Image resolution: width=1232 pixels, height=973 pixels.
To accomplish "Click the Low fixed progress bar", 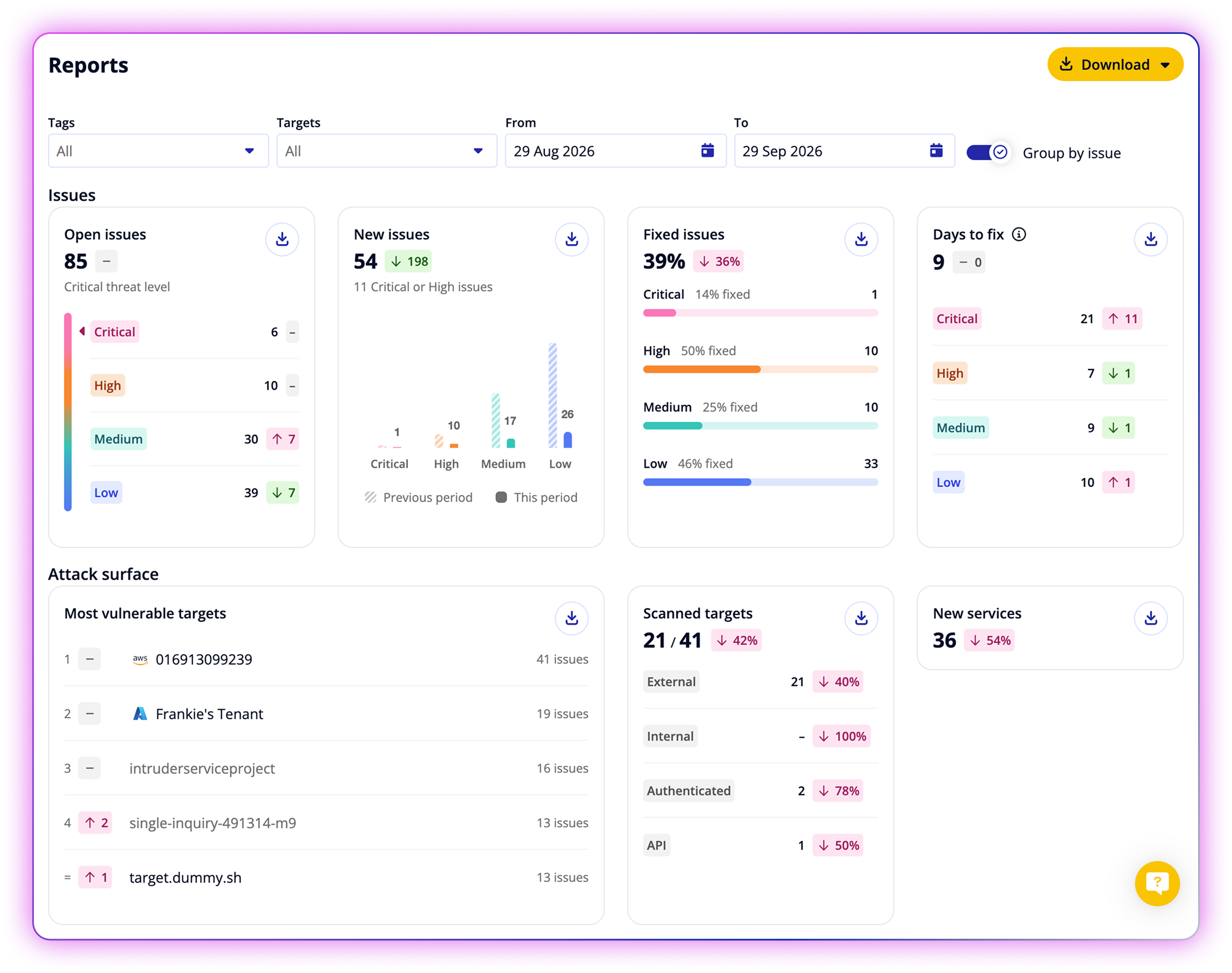I will (760, 482).
